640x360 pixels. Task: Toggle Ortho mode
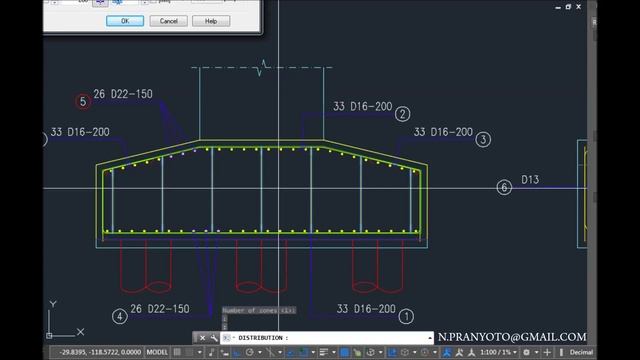pyautogui.click(x=236, y=352)
